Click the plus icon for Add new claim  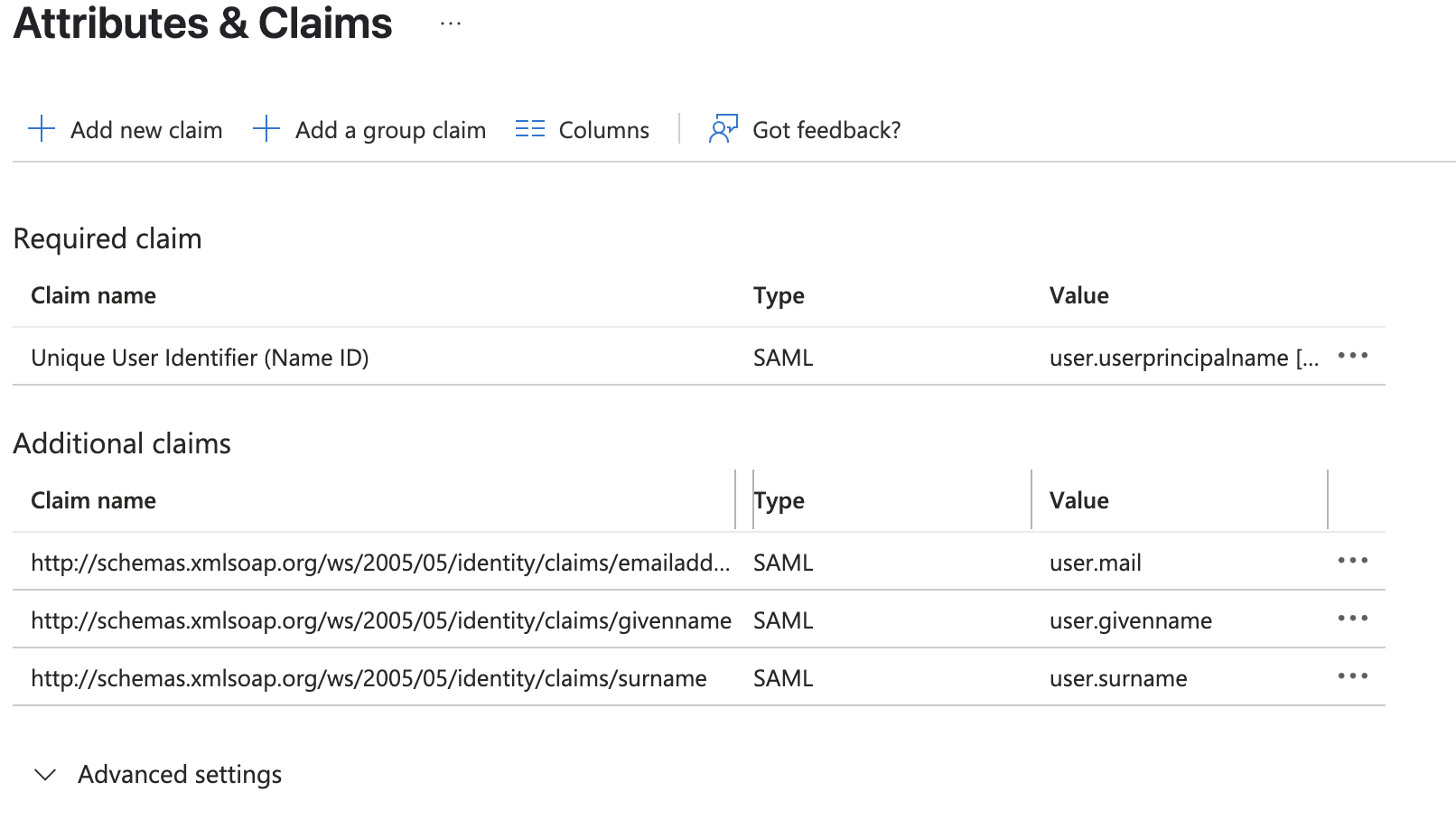(x=42, y=129)
